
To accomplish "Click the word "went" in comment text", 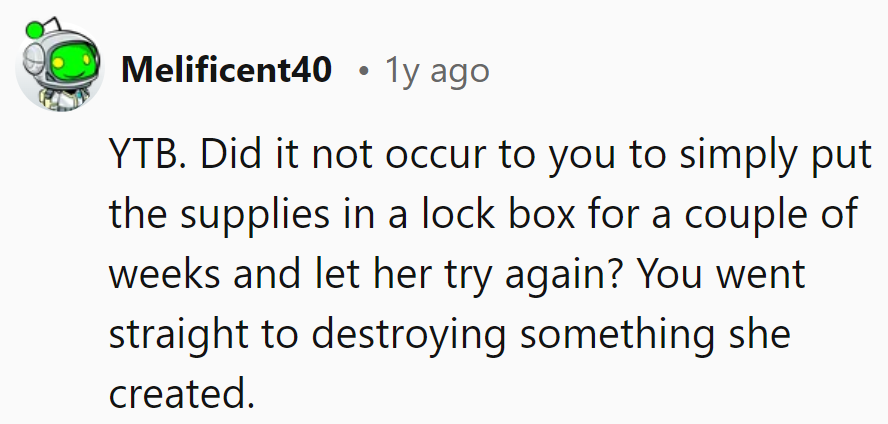I will click(761, 275).
